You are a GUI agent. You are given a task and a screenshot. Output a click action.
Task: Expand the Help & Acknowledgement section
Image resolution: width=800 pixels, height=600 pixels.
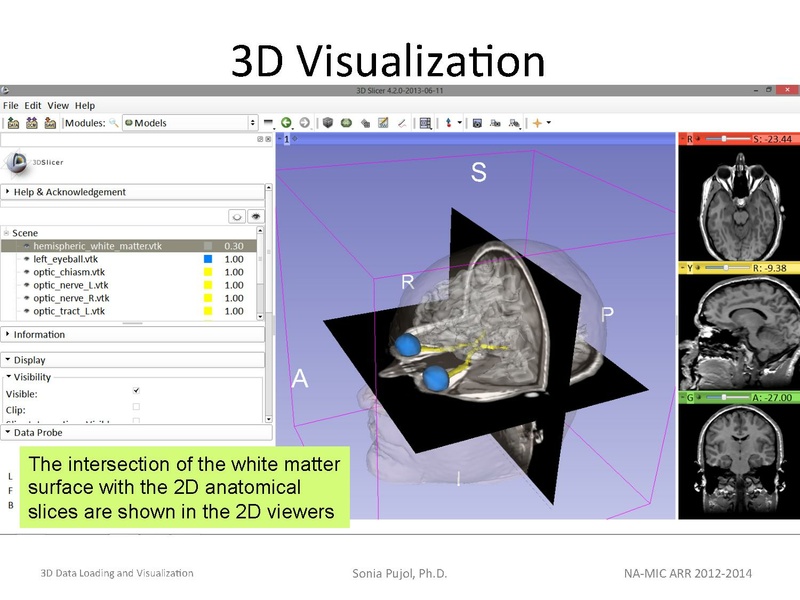[133, 192]
